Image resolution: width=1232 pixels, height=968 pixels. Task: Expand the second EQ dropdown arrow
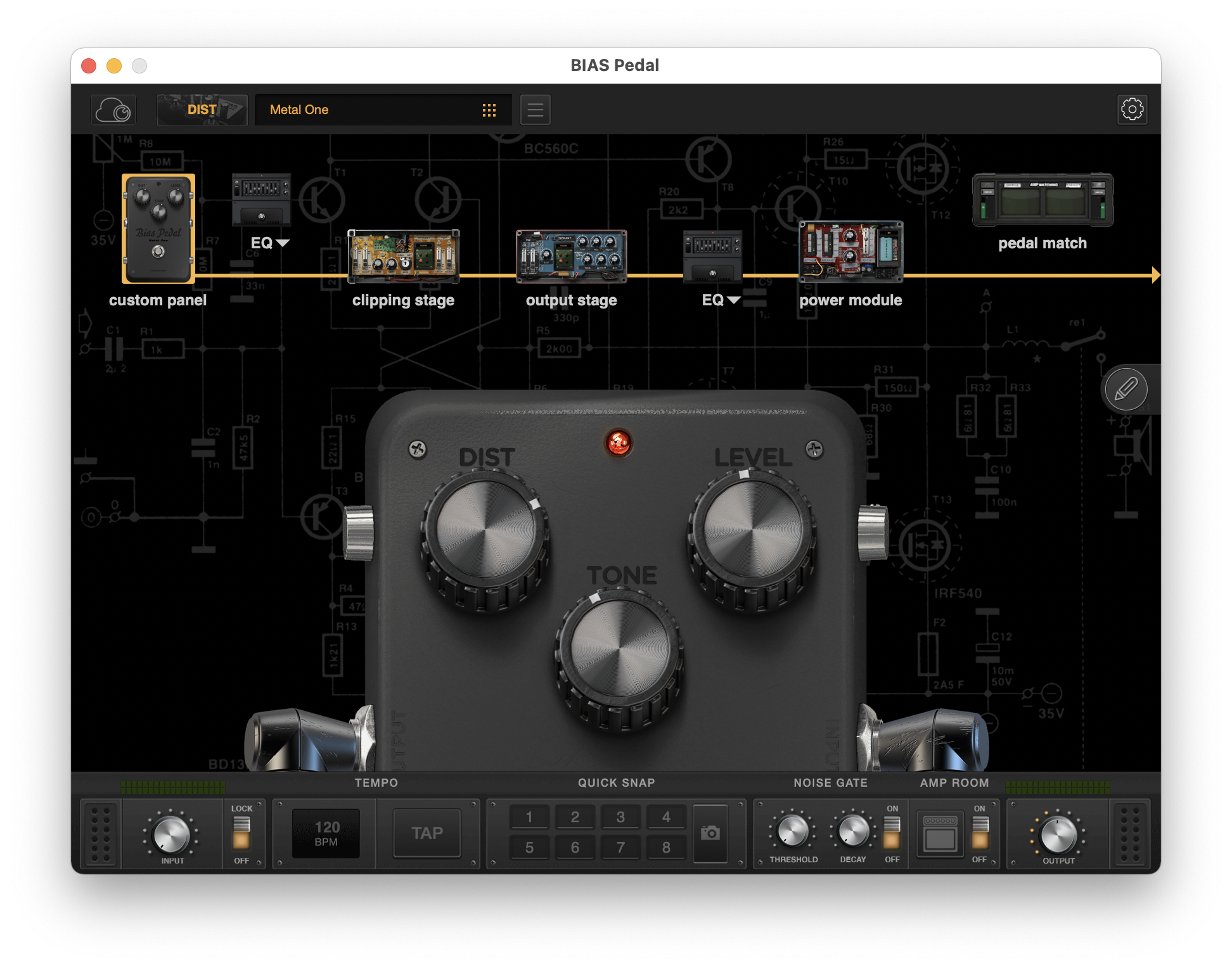tap(734, 300)
